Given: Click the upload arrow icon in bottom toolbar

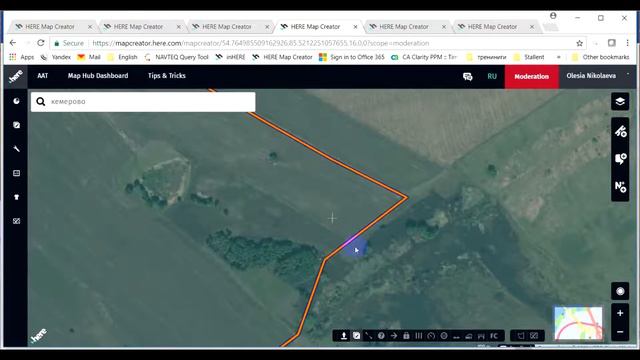Looking at the screenshot, I should click(x=344, y=336).
